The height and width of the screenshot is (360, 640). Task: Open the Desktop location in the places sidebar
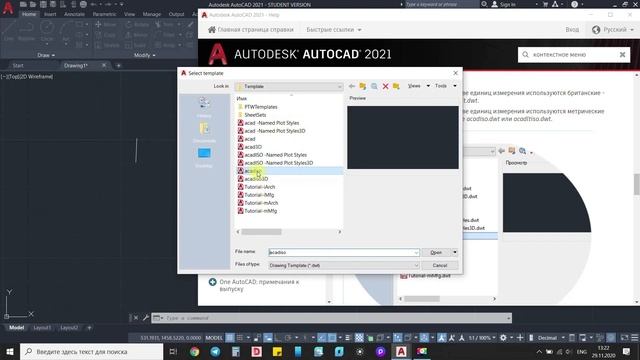click(x=204, y=158)
